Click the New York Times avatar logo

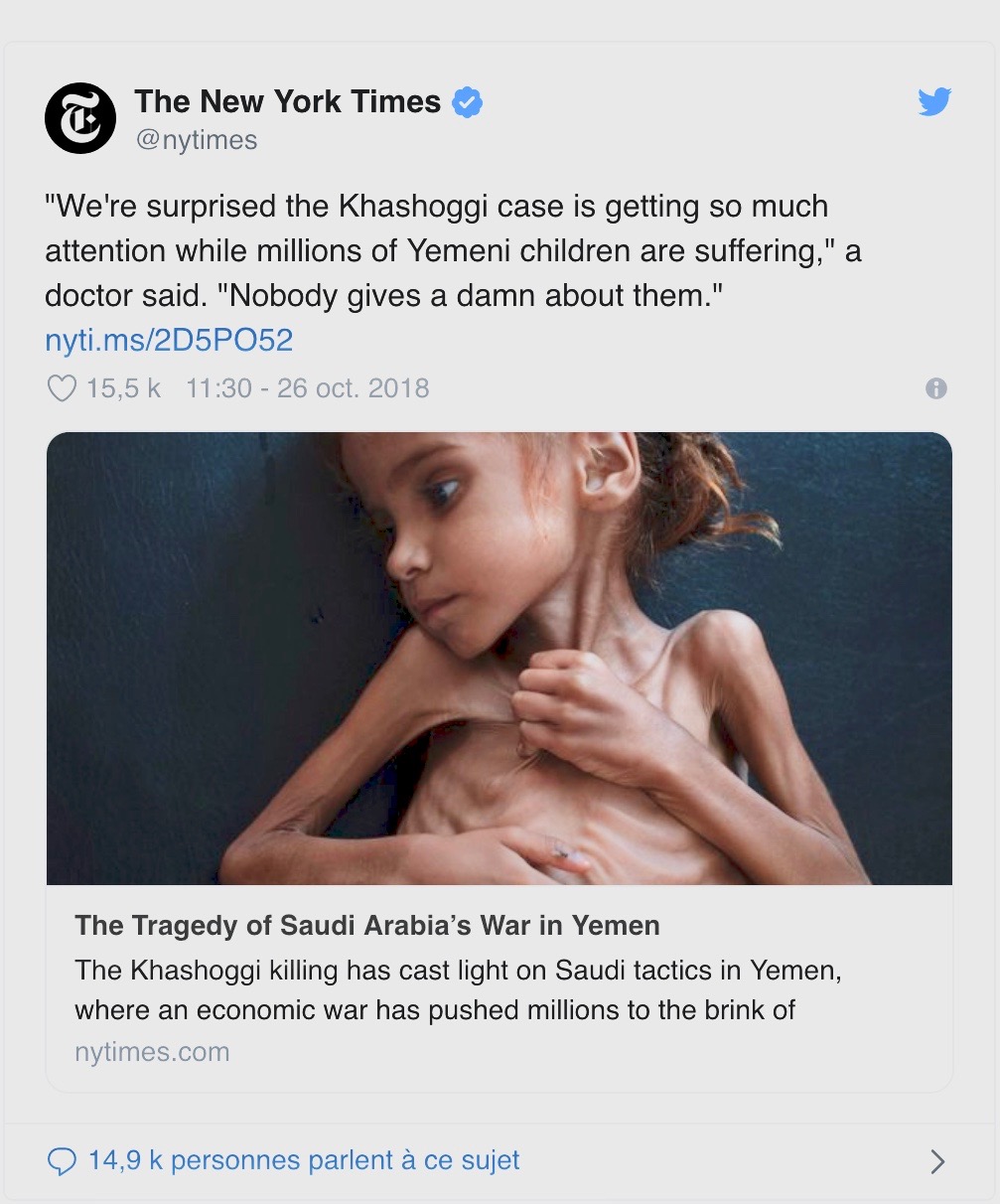pos(80,118)
